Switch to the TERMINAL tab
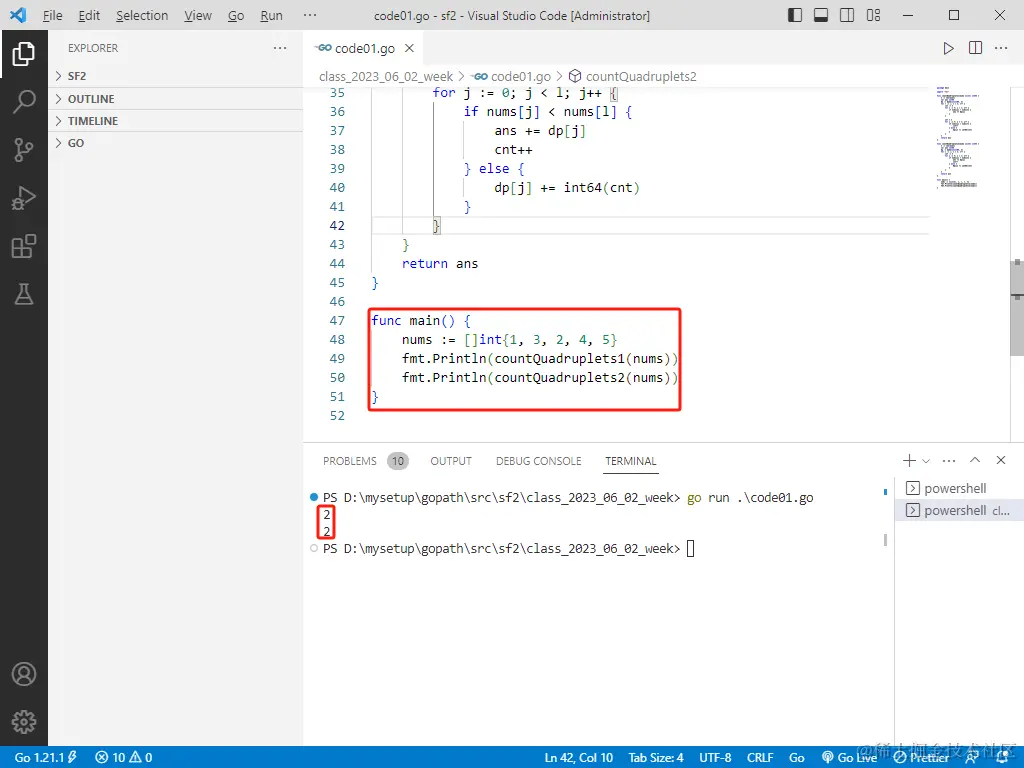This screenshot has width=1024, height=768. click(630, 461)
